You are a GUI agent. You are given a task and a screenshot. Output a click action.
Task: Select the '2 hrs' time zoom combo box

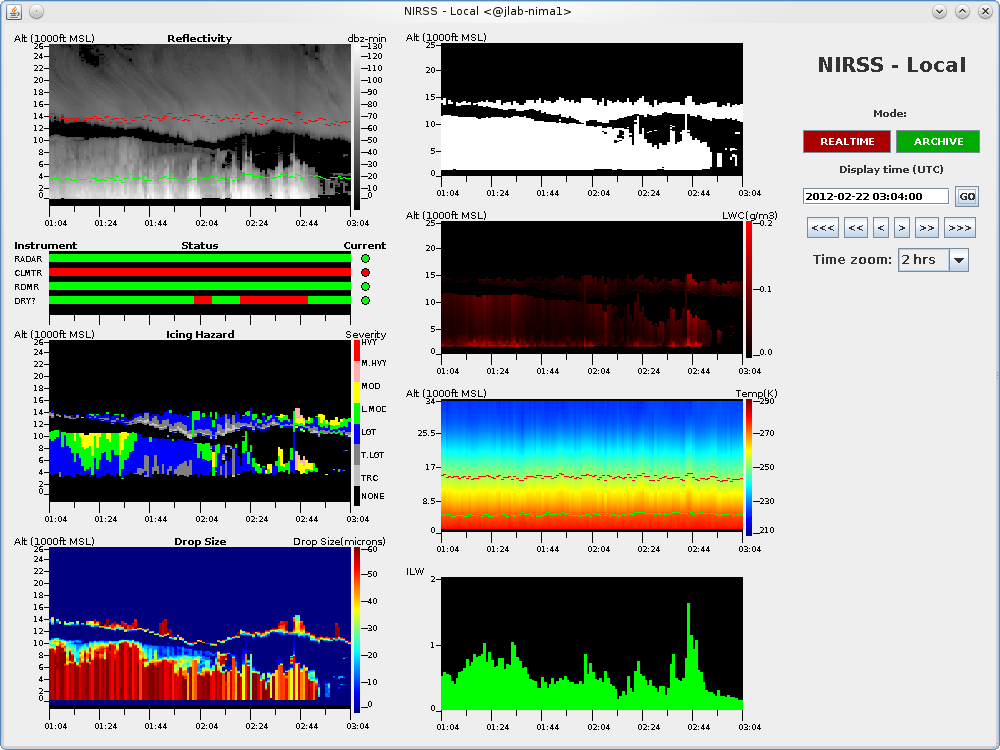coord(922,260)
